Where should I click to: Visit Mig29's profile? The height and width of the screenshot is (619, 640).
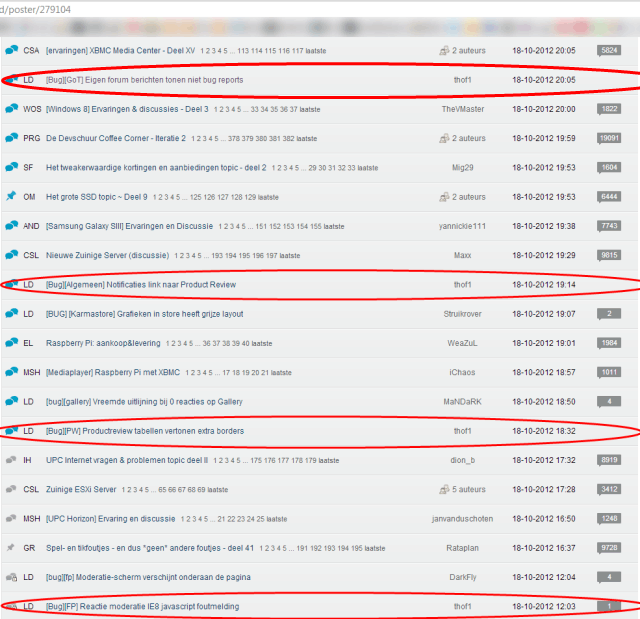(462, 168)
